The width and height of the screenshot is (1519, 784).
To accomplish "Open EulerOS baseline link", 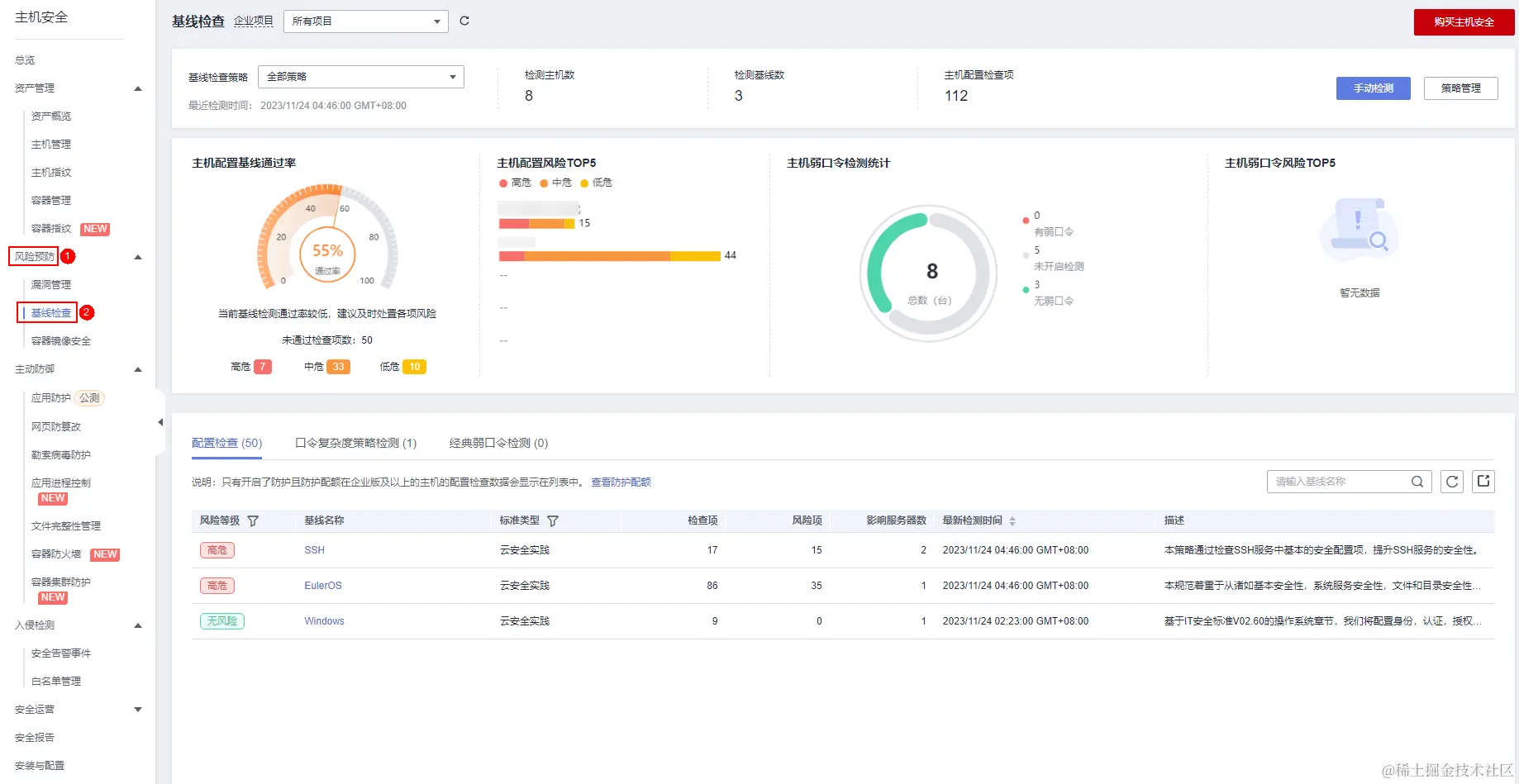I will [322, 586].
